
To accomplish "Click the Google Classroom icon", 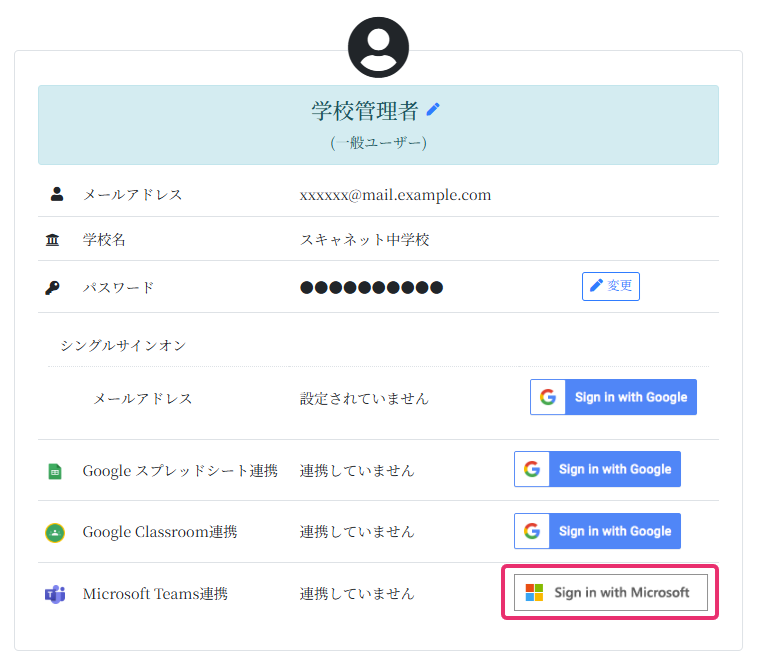I will coord(55,533).
